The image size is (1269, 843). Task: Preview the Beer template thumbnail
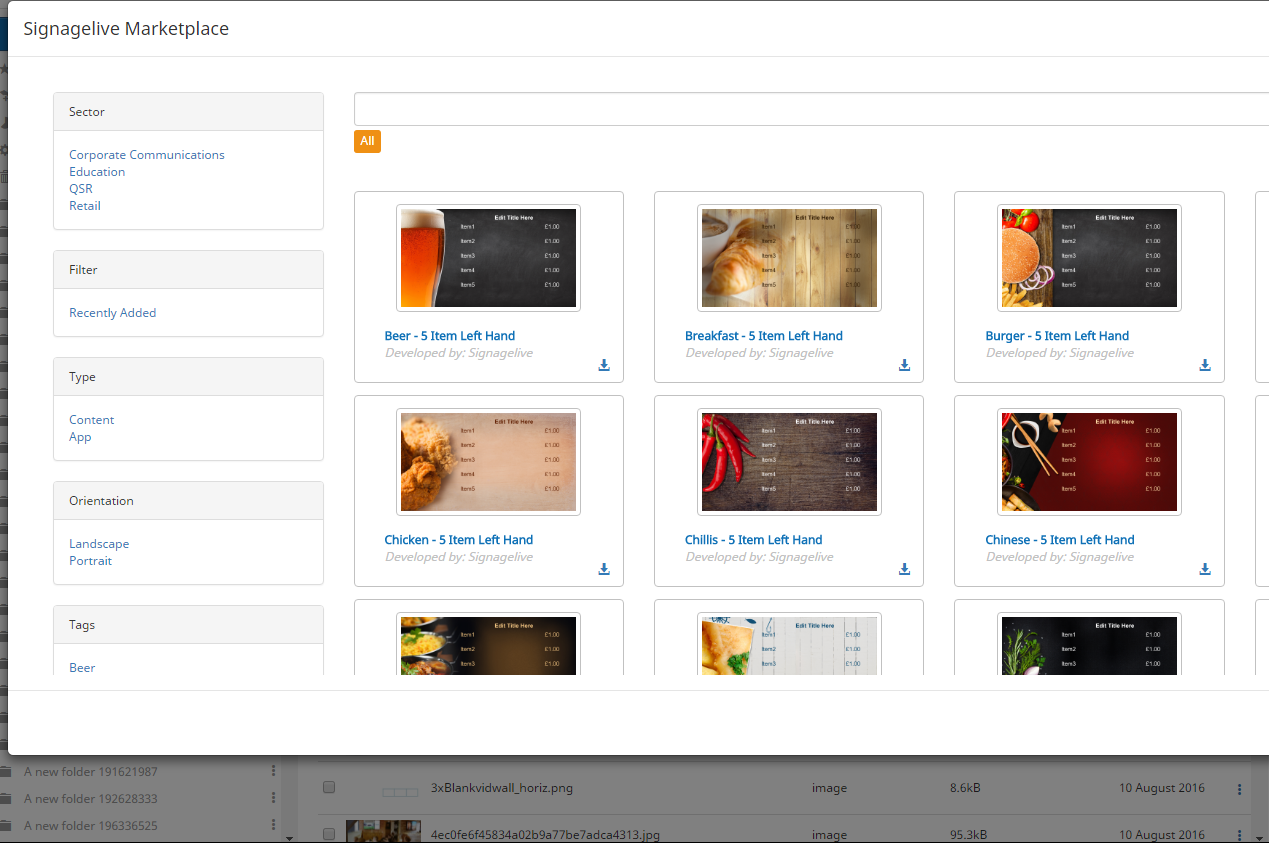pos(489,258)
